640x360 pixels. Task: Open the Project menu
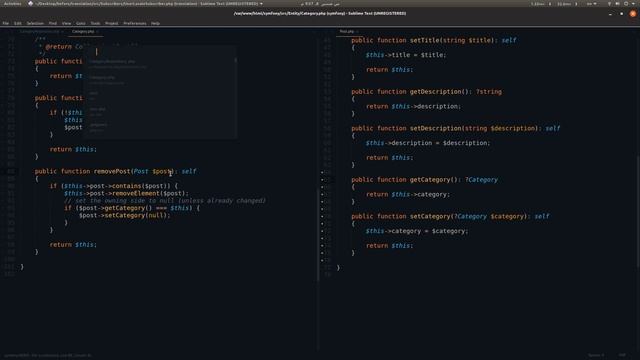[111, 23]
